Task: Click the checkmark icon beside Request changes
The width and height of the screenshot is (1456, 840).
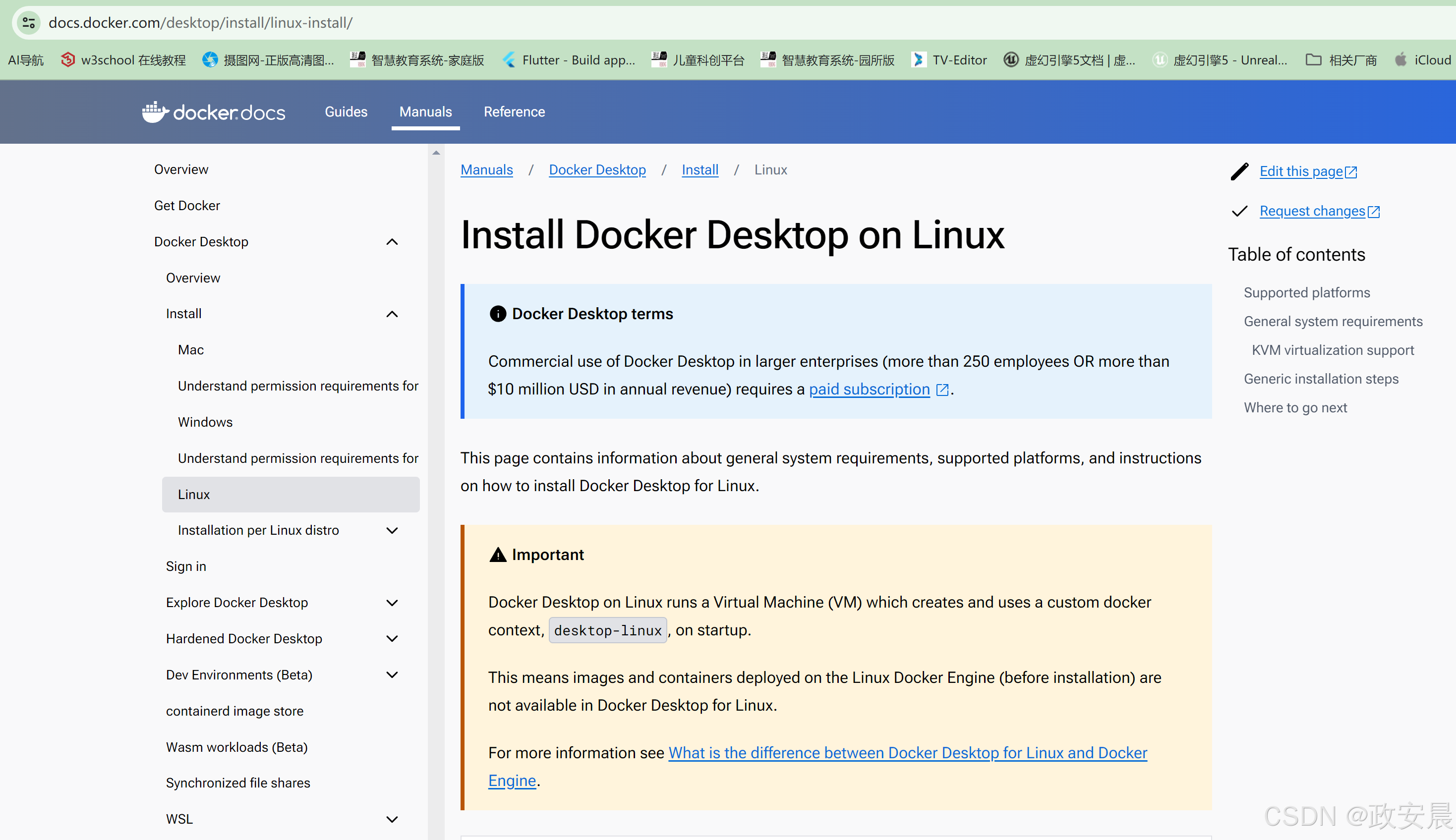Action: click(x=1239, y=211)
